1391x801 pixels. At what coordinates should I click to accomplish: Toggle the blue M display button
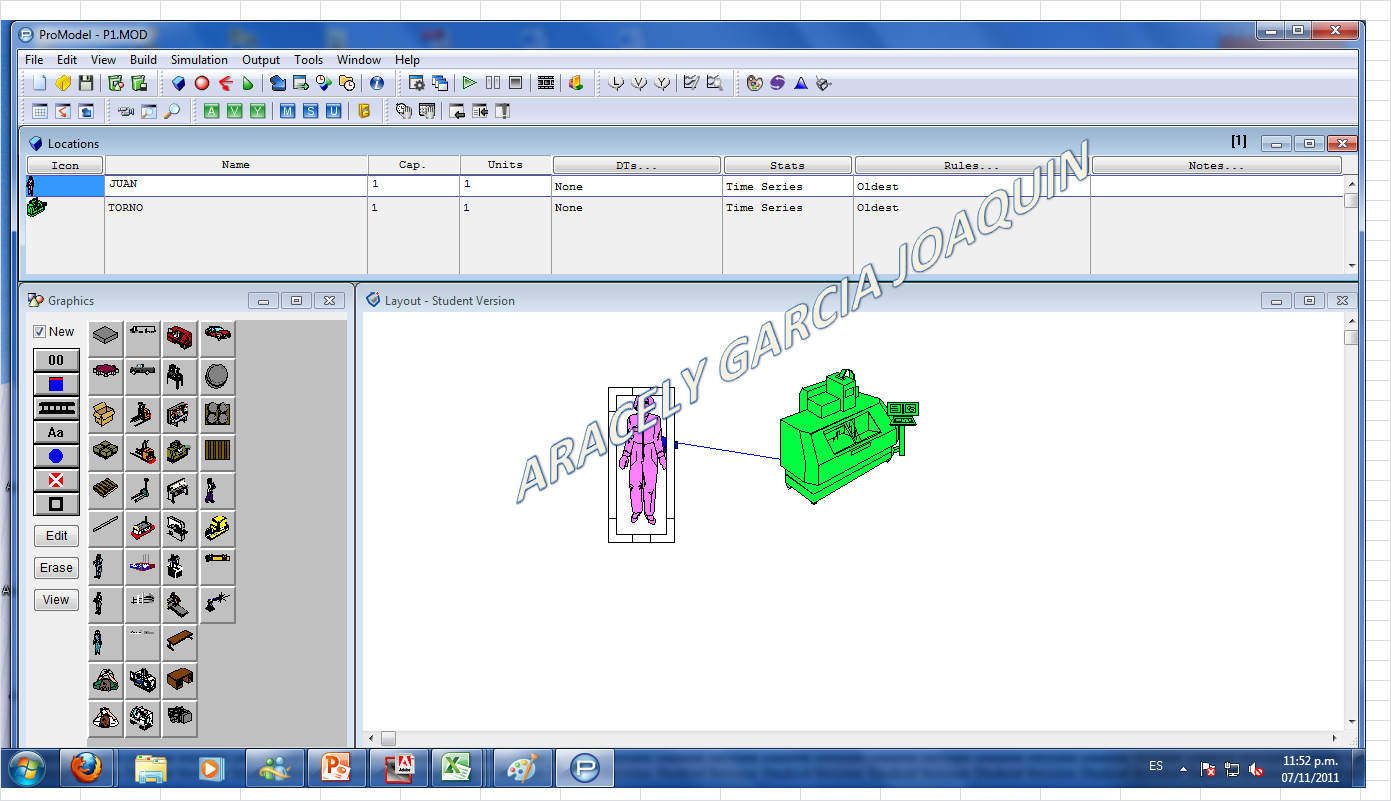pos(288,111)
